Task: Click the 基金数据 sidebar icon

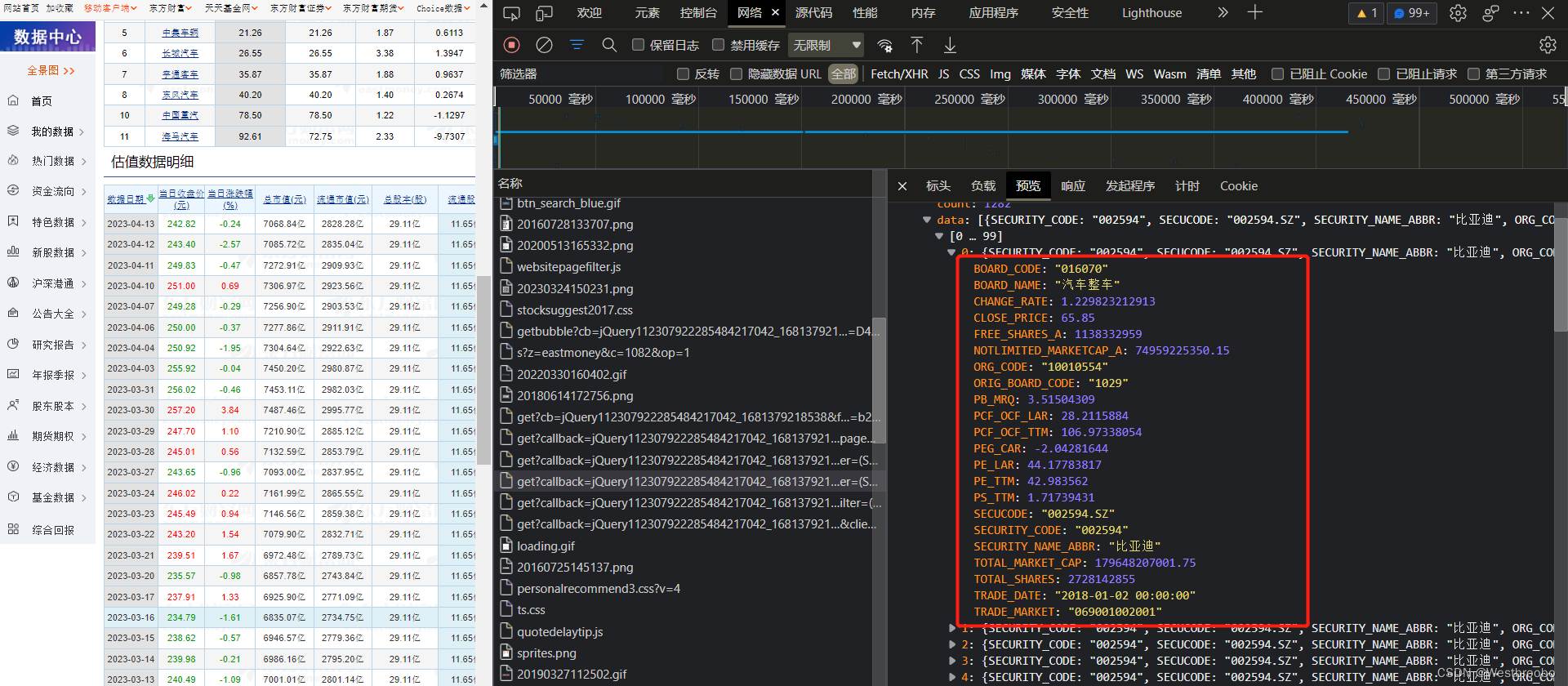Action: (13, 497)
